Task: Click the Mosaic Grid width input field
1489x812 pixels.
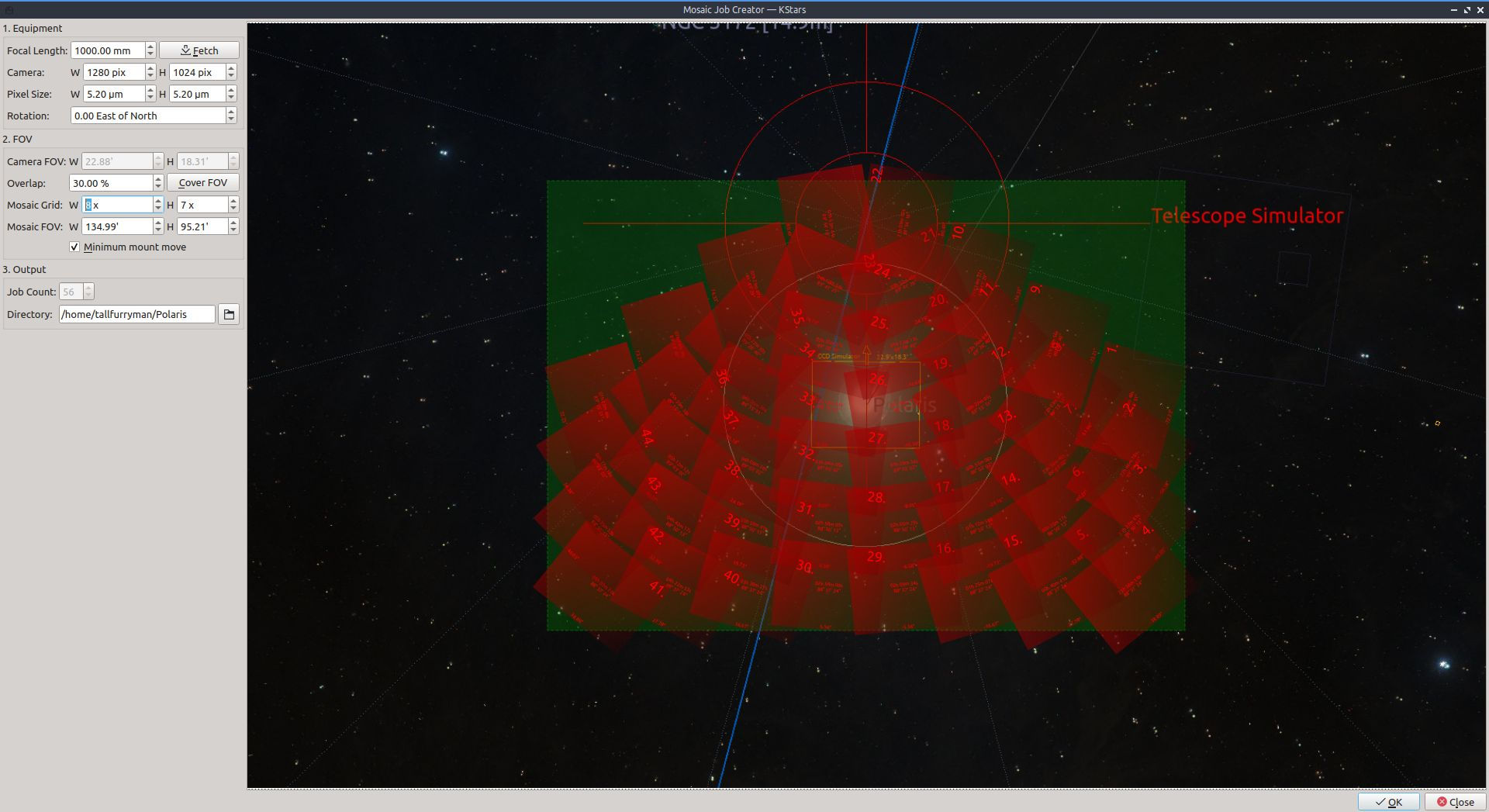Action: pos(118,205)
